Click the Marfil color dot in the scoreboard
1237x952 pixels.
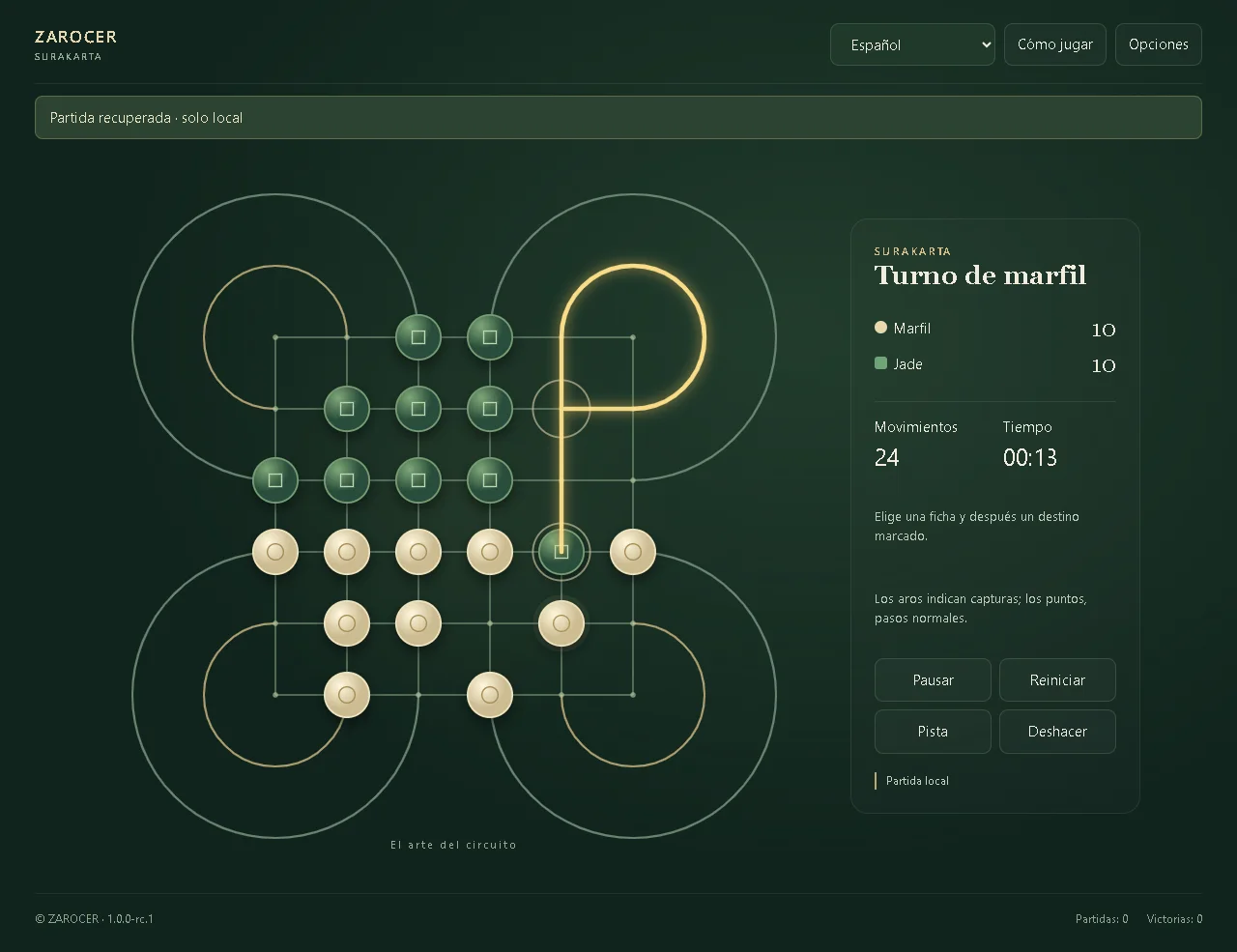[880, 328]
